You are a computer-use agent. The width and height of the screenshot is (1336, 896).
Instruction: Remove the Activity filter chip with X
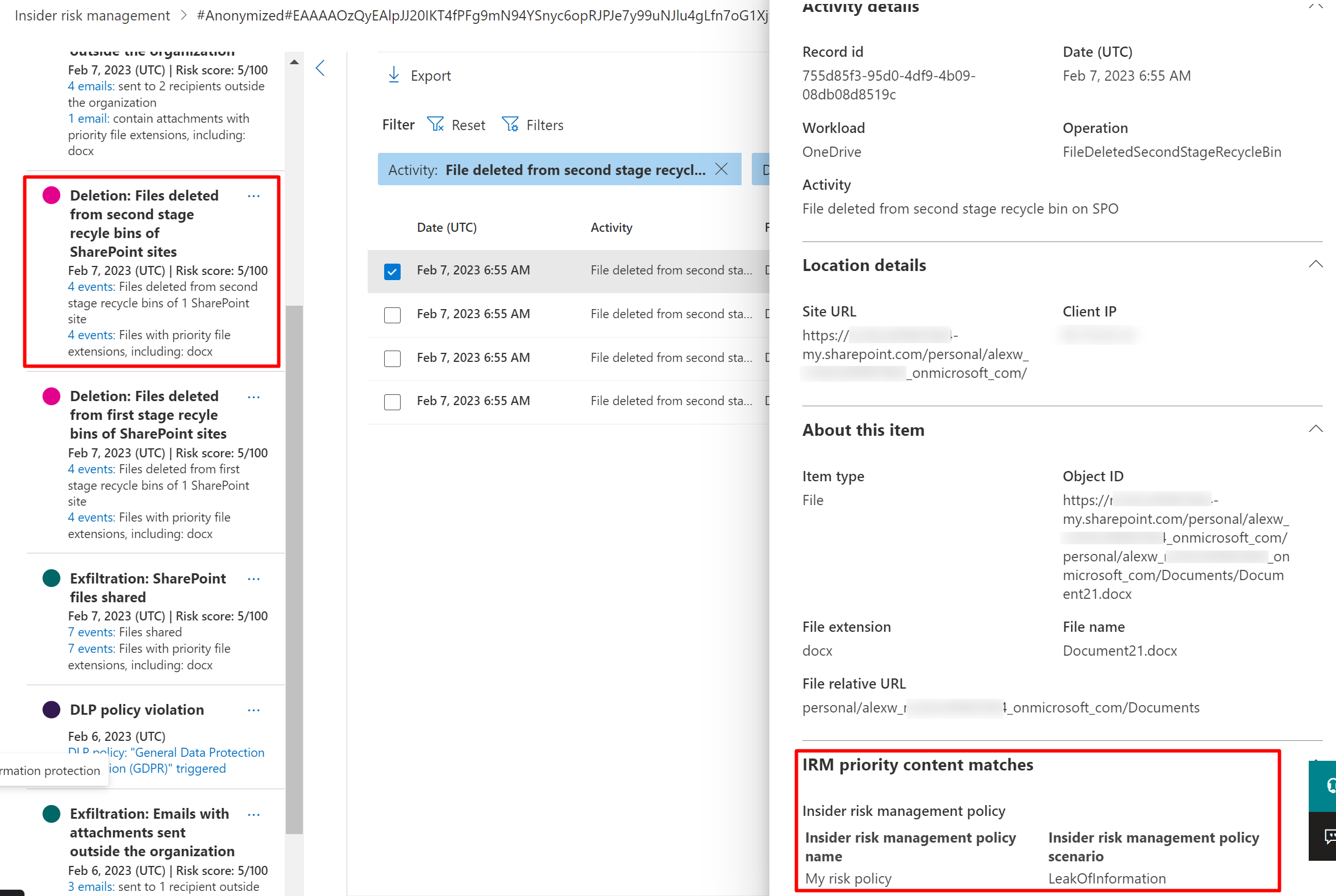point(721,169)
